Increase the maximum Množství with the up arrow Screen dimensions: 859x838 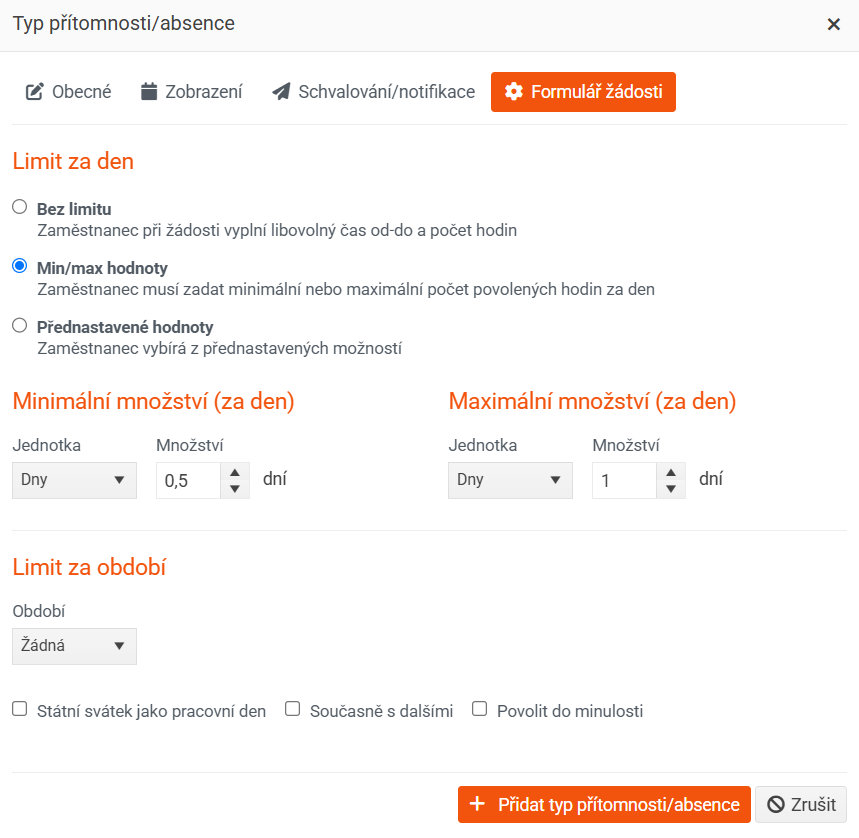coord(671,472)
